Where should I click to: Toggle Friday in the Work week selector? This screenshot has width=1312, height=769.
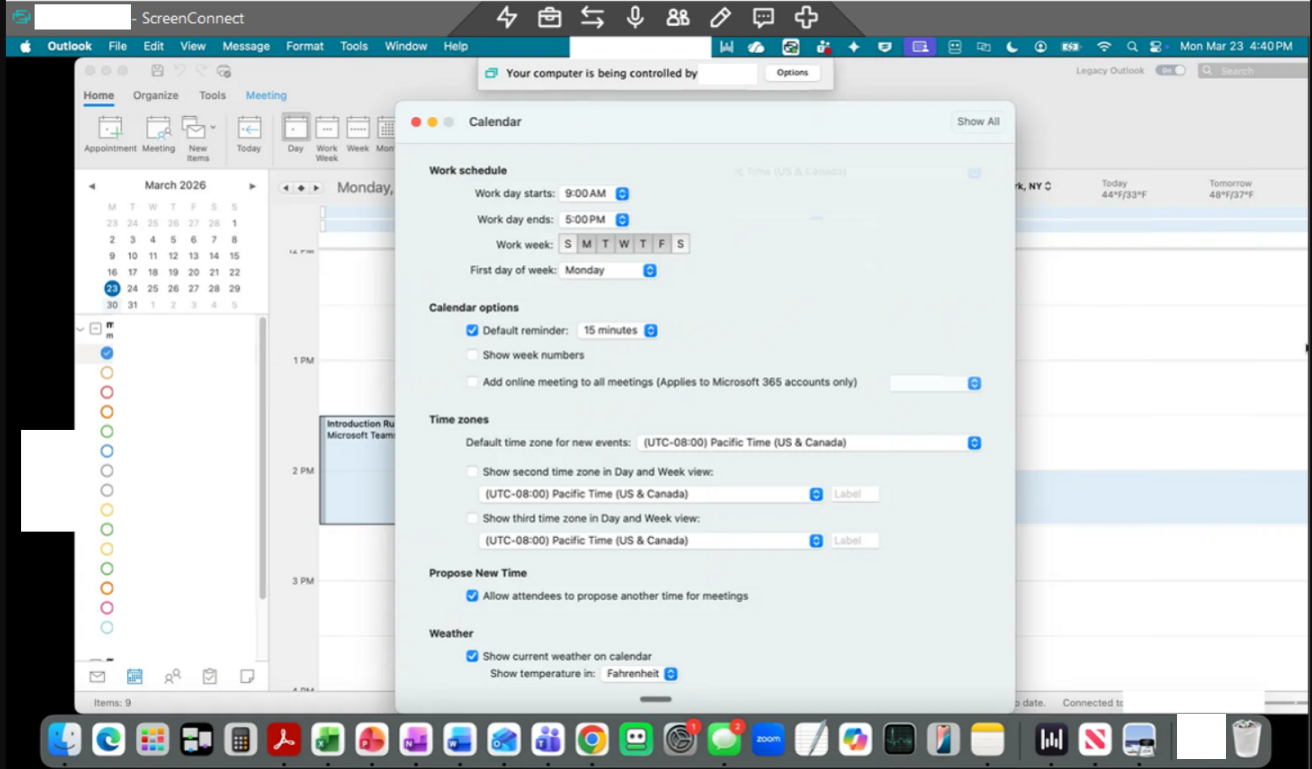click(662, 244)
